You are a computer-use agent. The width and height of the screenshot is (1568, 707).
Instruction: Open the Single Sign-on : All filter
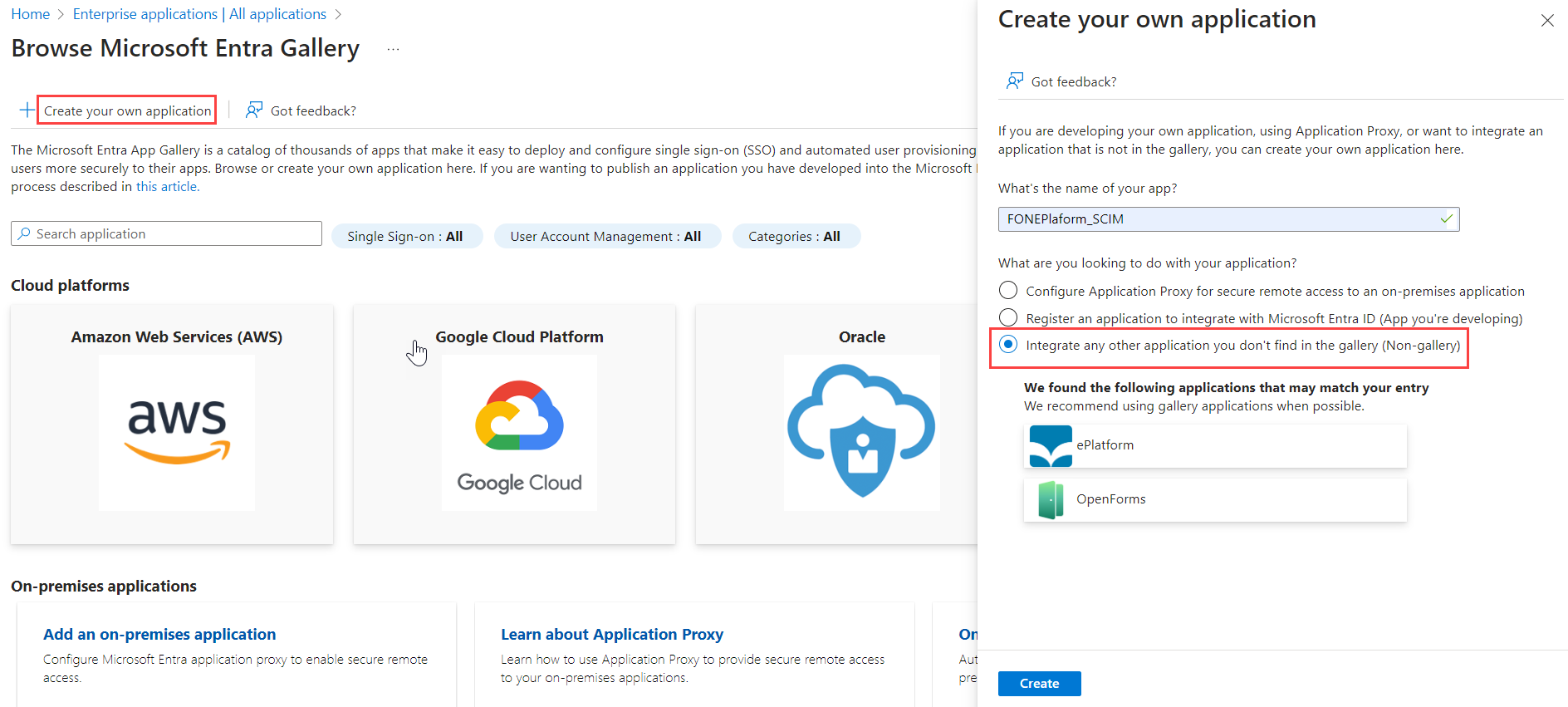[x=406, y=236]
